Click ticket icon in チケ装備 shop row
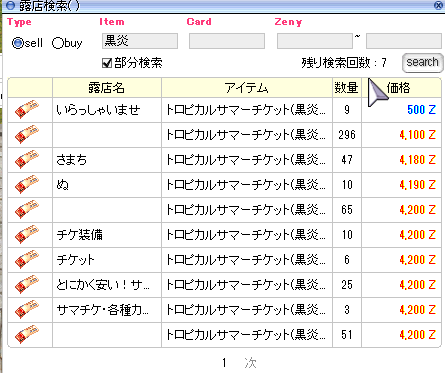 pyautogui.click(x=27, y=234)
